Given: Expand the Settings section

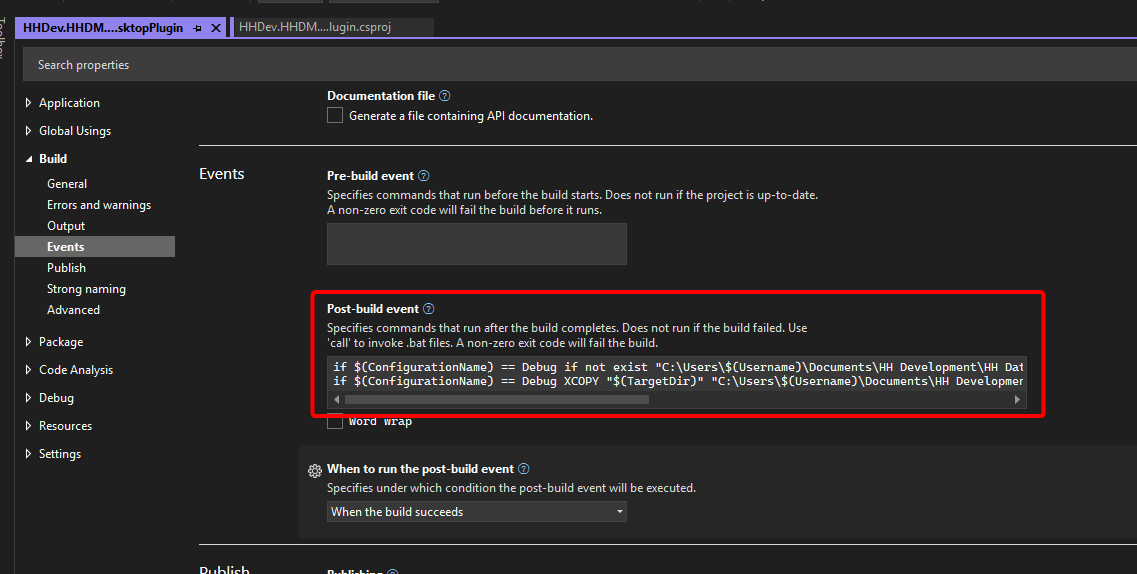Looking at the screenshot, I should tap(28, 454).
